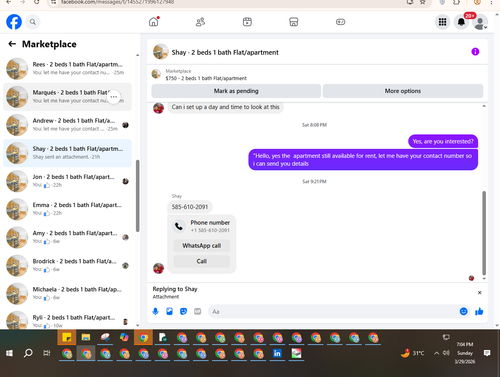Open Sticky Notes on taskbar

point(67,338)
